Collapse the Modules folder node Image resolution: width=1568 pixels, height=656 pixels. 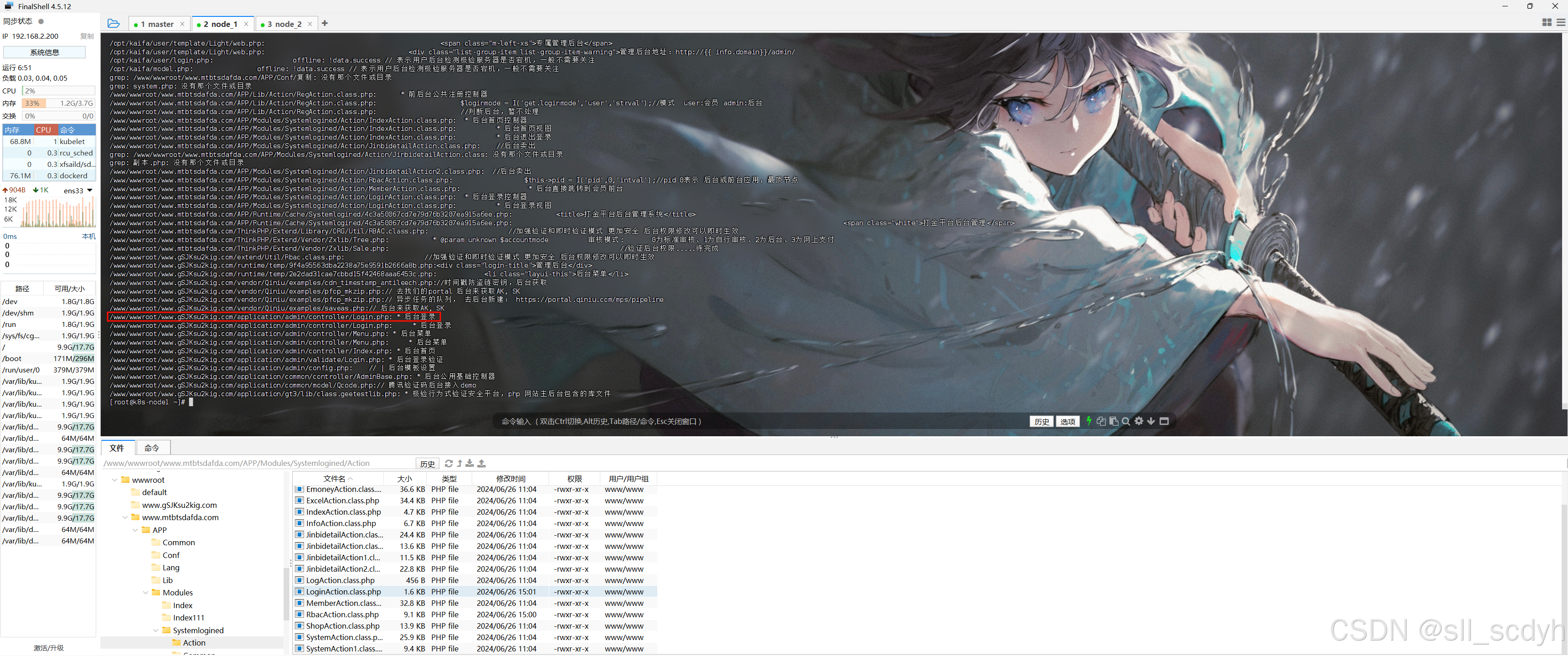tap(145, 593)
